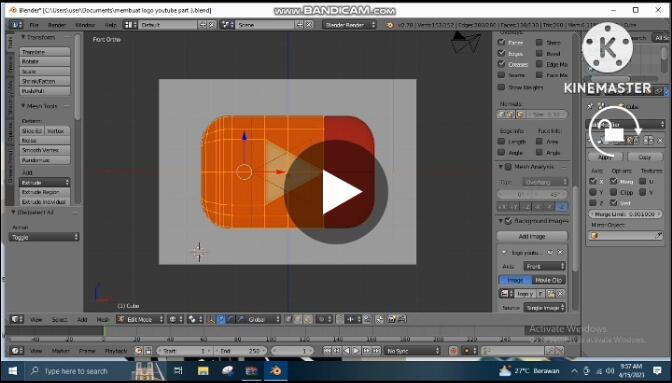Open the Edit Mode dropdown
Screen dimensions: 672x383
pyautogui.click(x=140, y=319)
